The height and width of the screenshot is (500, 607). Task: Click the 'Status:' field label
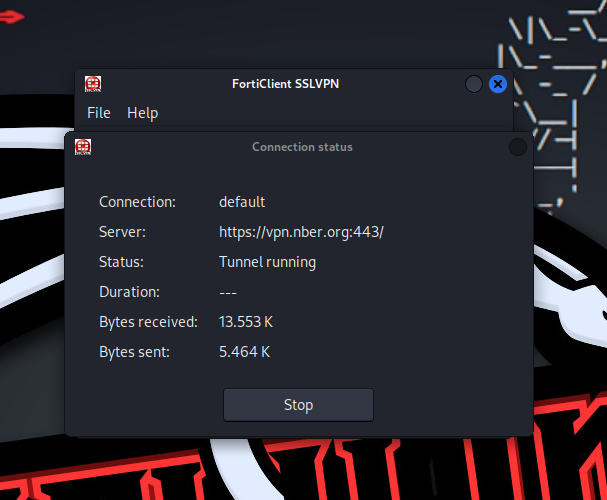pyautogui.click(x=121, y=262)
